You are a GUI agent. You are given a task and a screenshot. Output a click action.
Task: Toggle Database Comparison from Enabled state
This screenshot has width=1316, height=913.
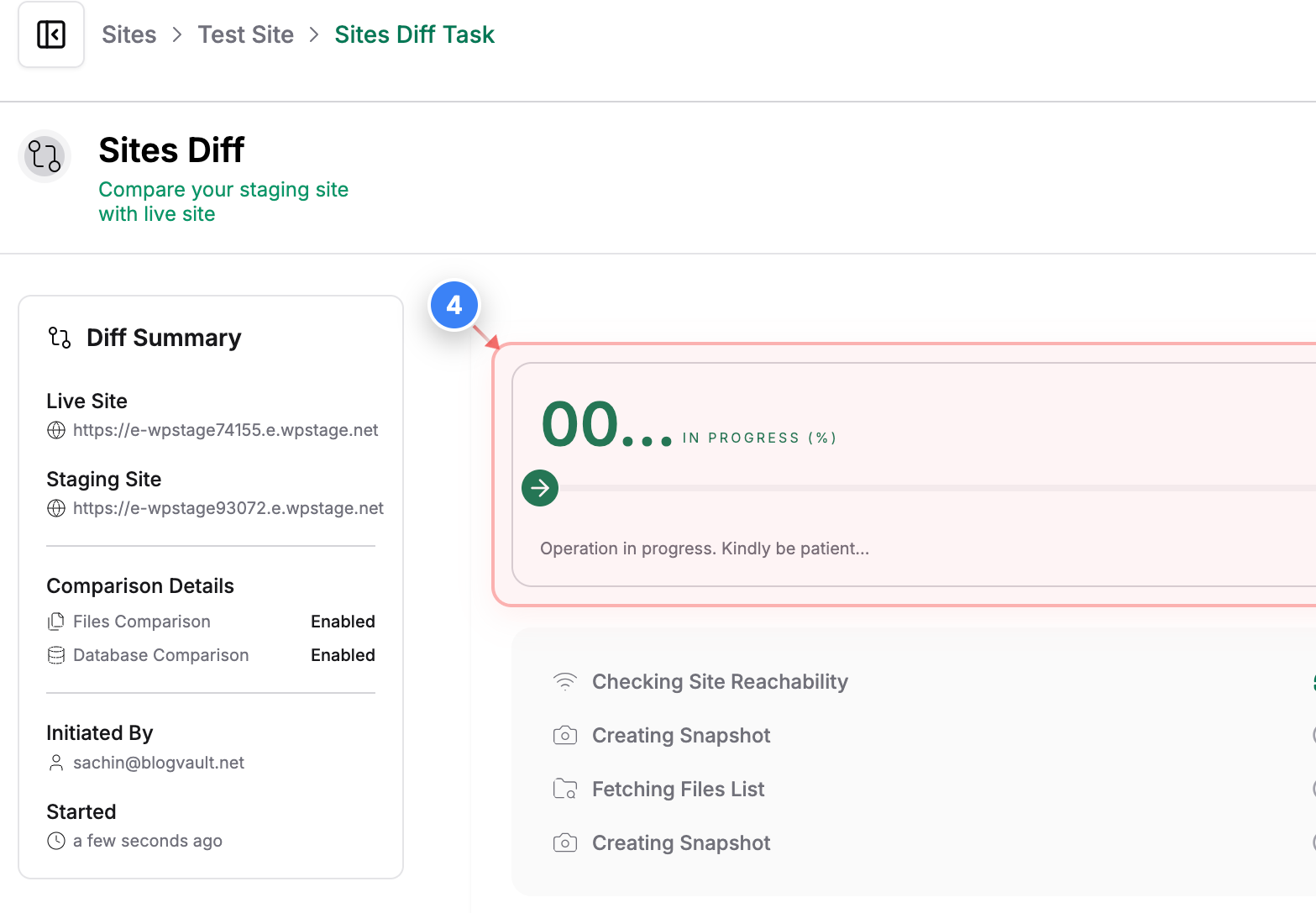(343, 654)
